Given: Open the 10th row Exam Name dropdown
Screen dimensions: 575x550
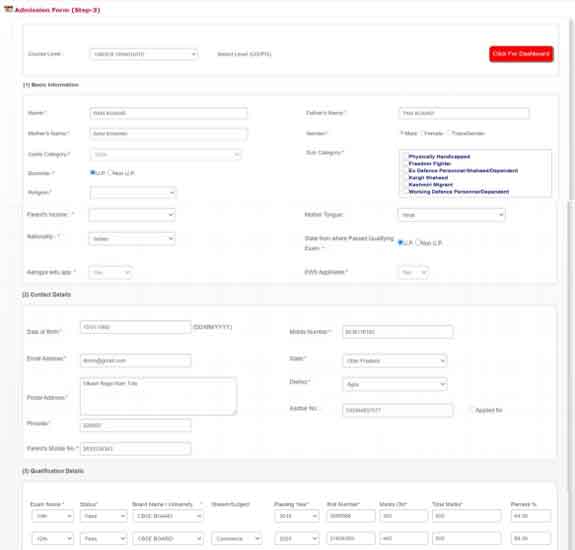Looking at the screenshot, I should [52, 516].
